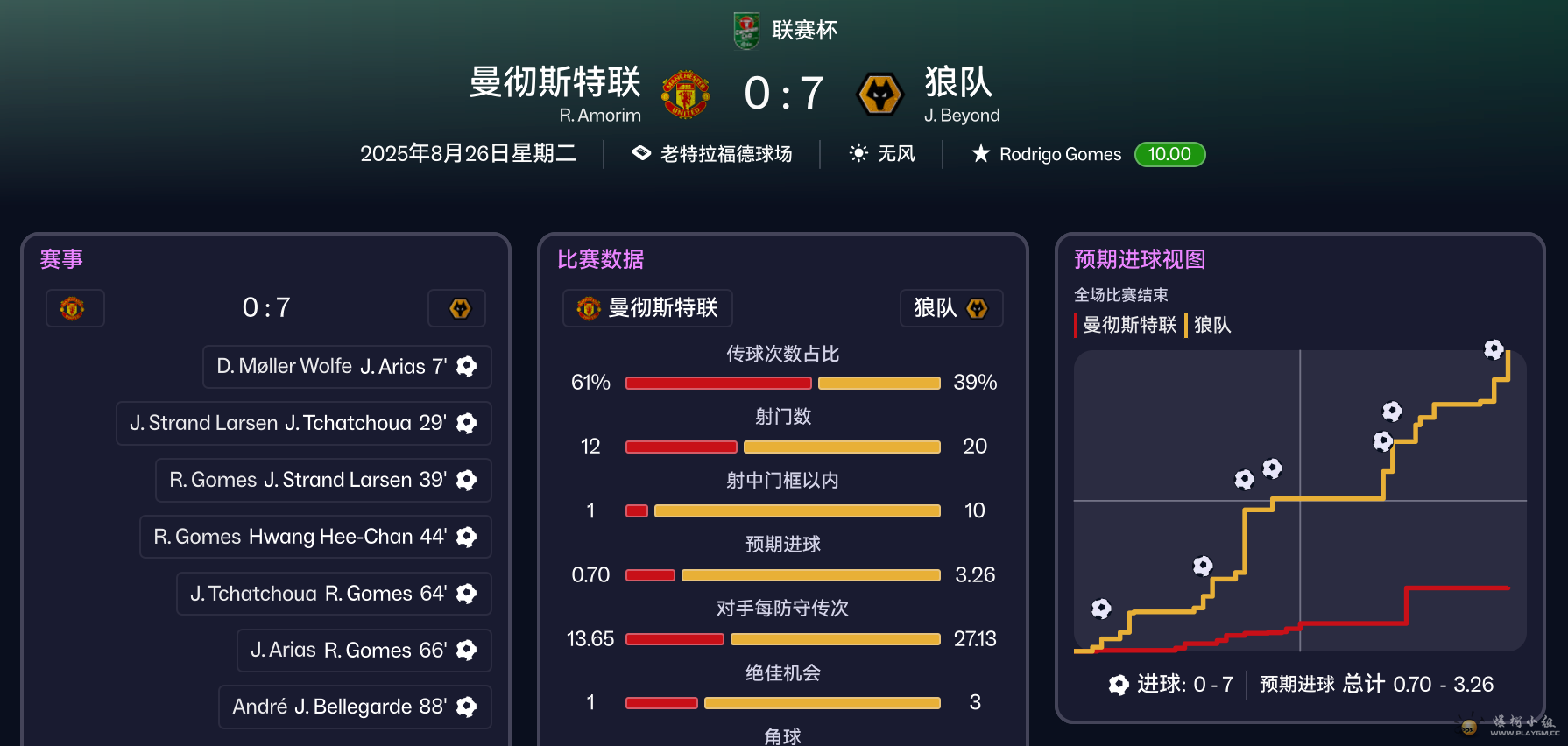
Task: Open the R. Gomes 44' goal event
Action: coord(315,537)
